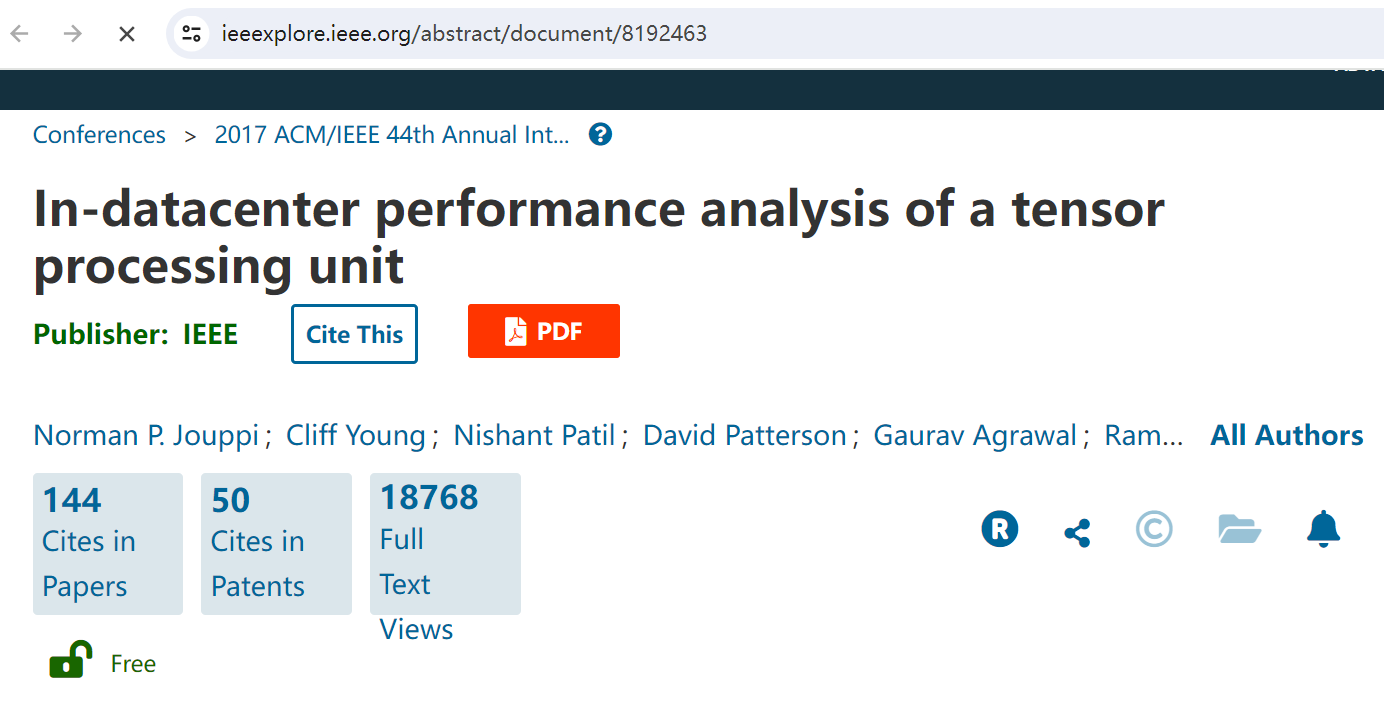
Task: Click the browser back arrow
Action: 20,34
